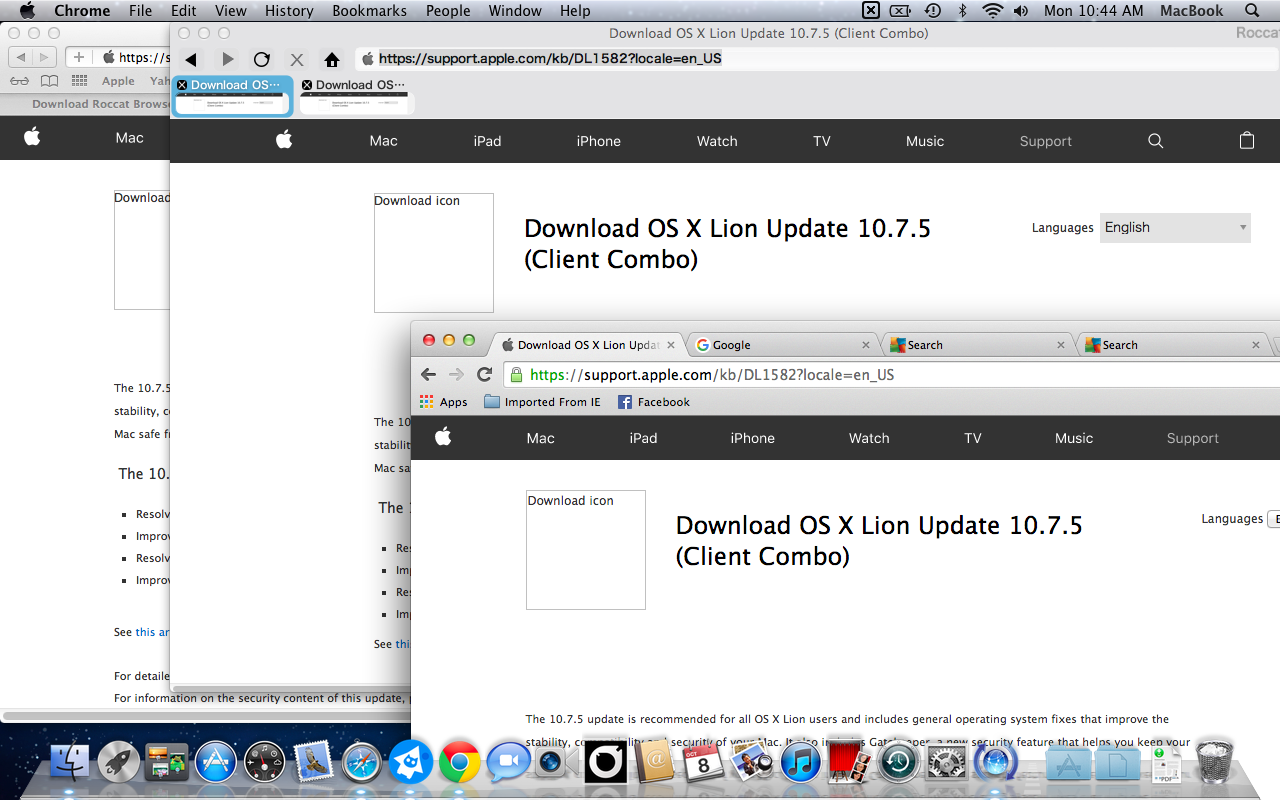
Task: Click the Roccat window's back arrow button
Action: pos(191,59)
